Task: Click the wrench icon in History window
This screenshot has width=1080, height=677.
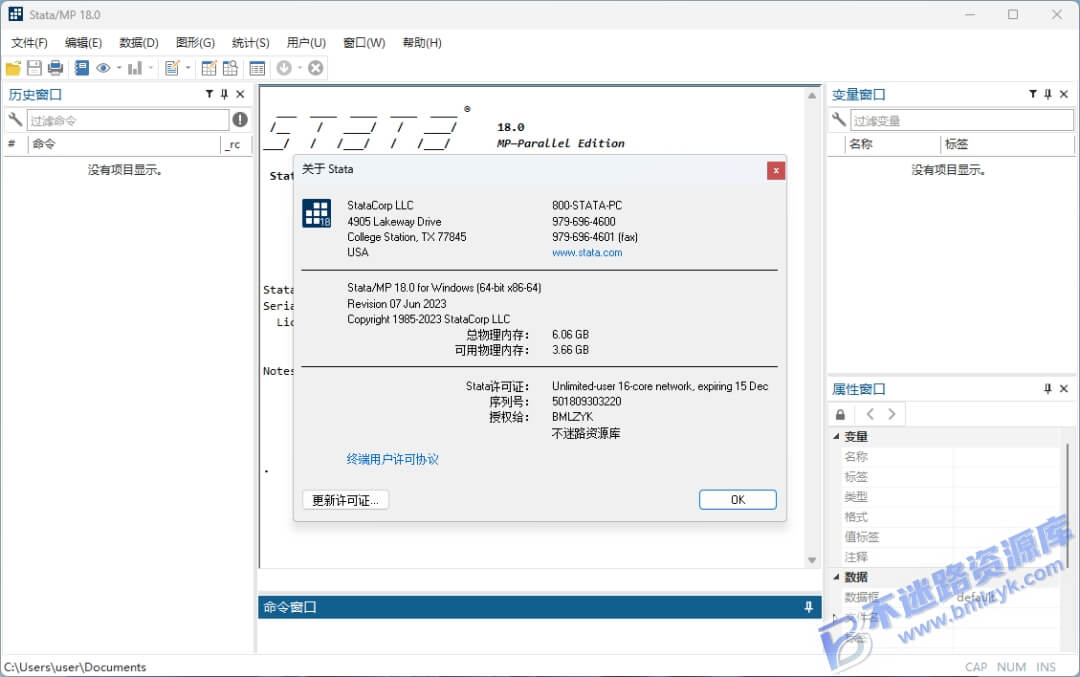Action: click(x=15, y=120)
